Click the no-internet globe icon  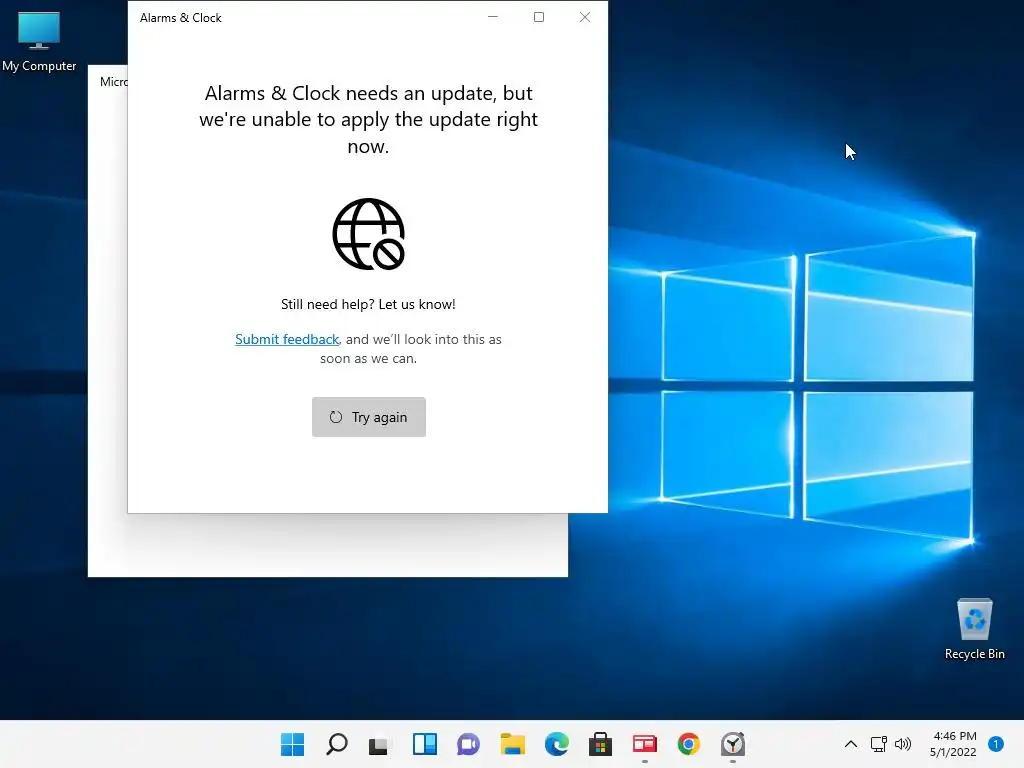(x=368, y=234)
